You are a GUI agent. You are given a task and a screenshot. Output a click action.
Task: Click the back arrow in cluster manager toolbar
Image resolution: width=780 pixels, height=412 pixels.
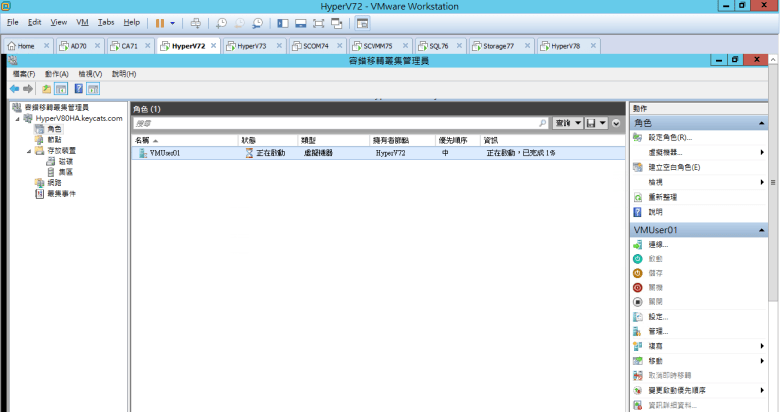(15, 89)
